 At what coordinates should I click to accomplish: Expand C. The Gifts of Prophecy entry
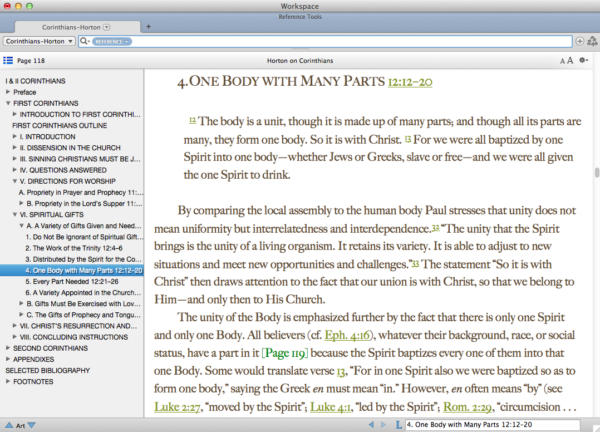(21, 315)
